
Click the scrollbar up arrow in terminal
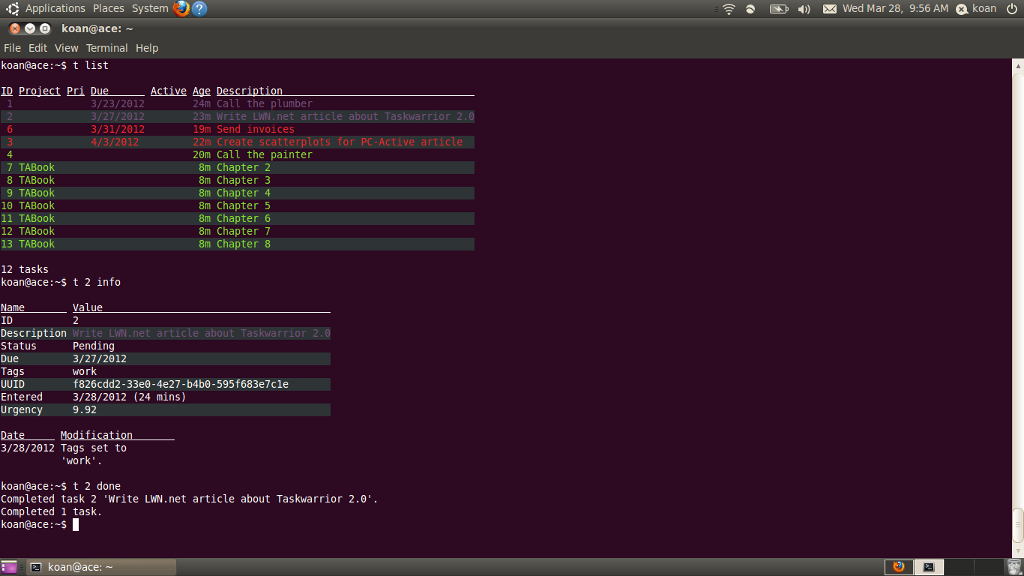coord(1018,65)
